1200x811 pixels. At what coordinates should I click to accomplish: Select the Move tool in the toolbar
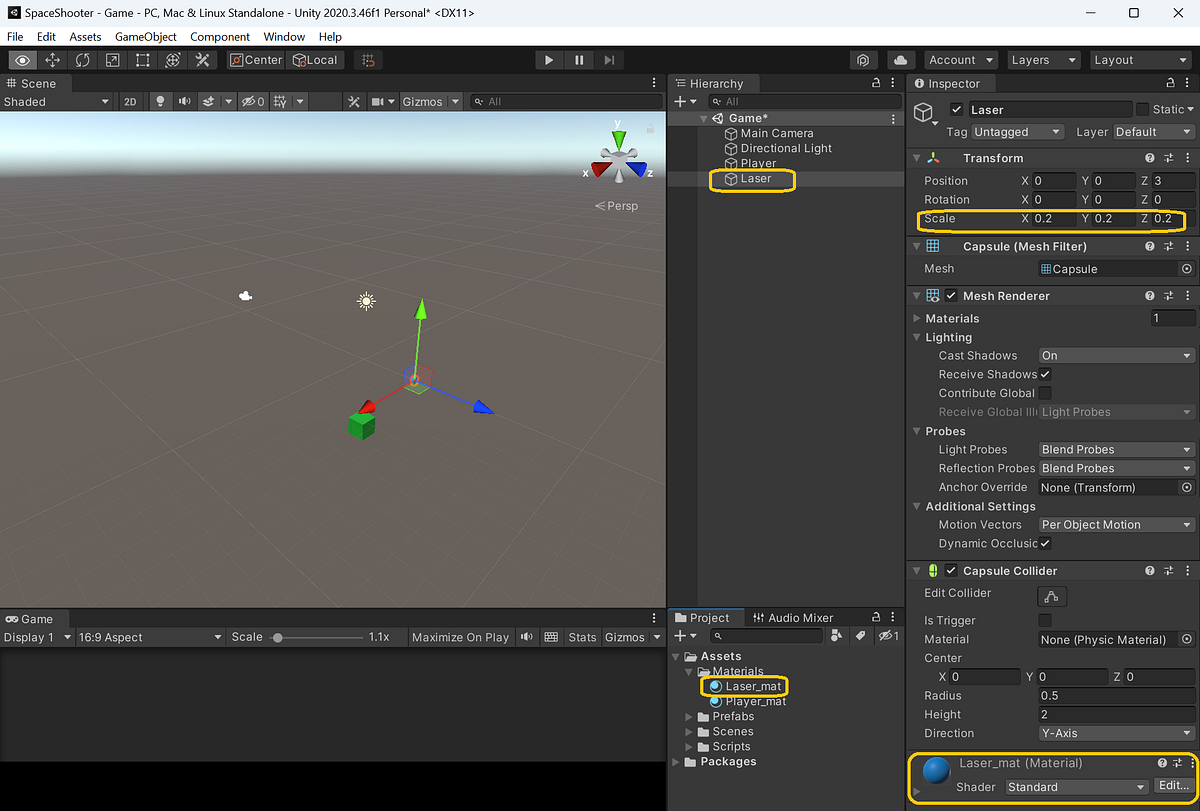[x=52, y=59]
